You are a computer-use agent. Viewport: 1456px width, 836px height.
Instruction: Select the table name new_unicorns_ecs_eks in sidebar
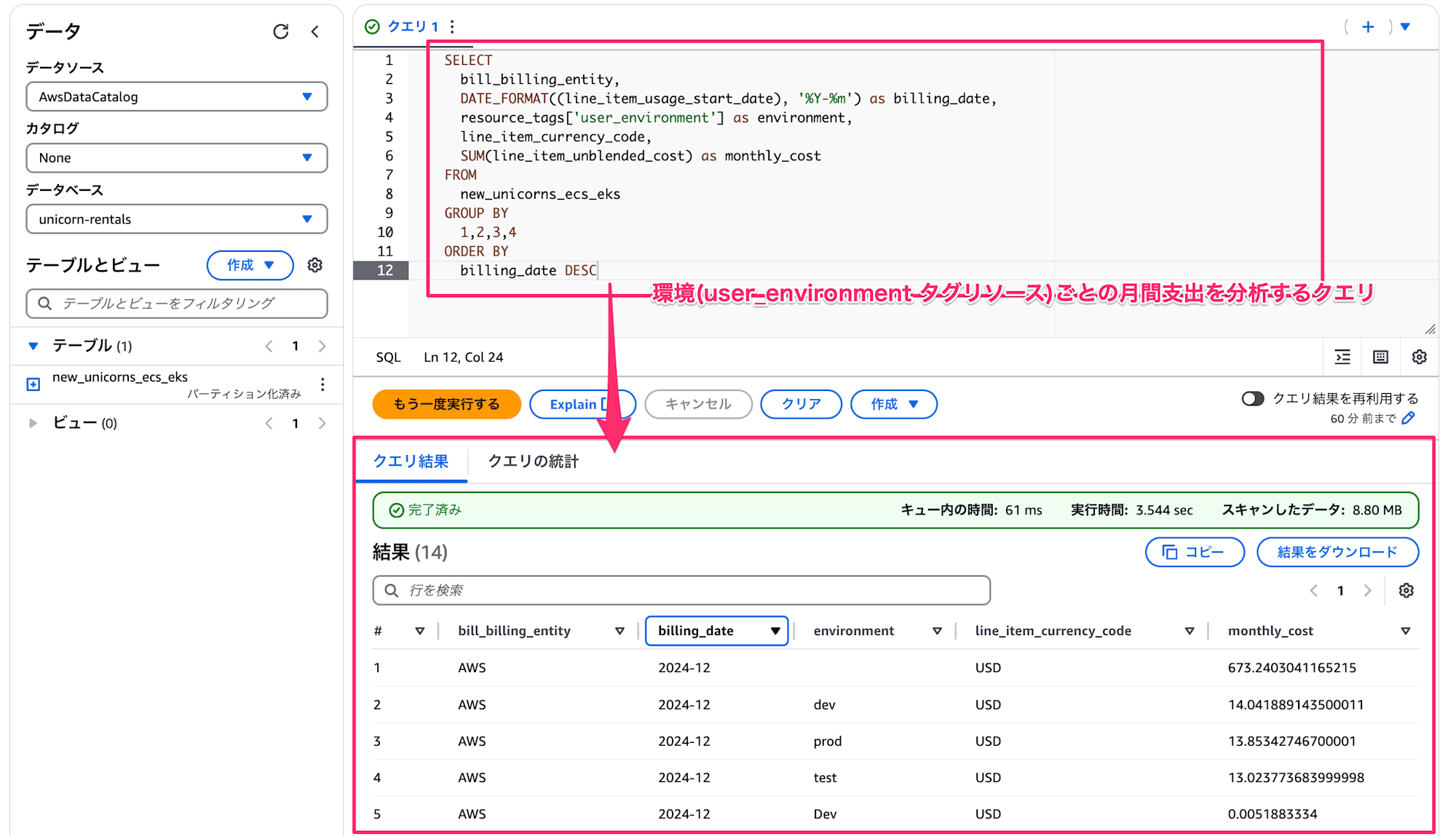[120, 377]
